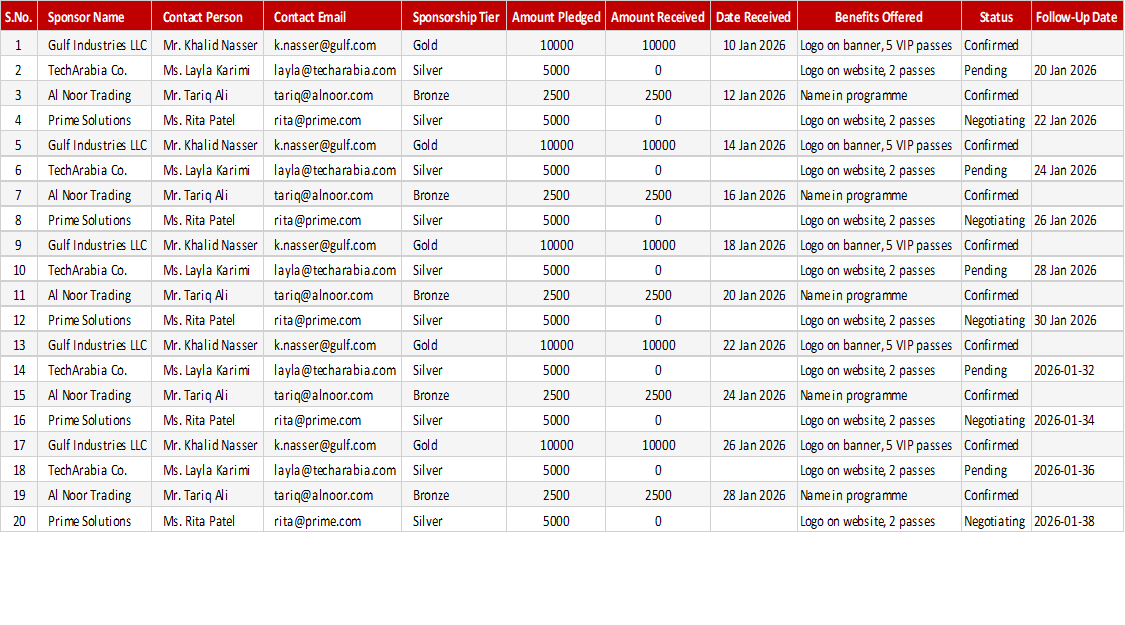This screenshot has width=1125, height=625.
Task: Select the 18 Jan 2026 date cell
Action: coord(754,245)
